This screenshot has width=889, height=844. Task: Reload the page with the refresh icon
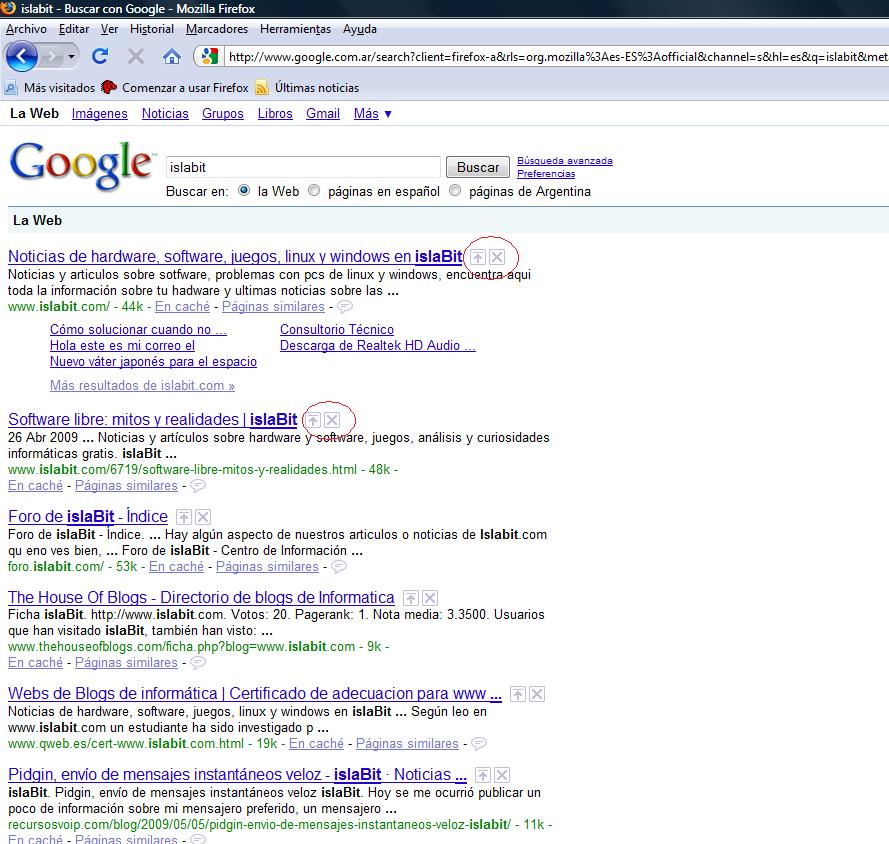tap(100, 56)
